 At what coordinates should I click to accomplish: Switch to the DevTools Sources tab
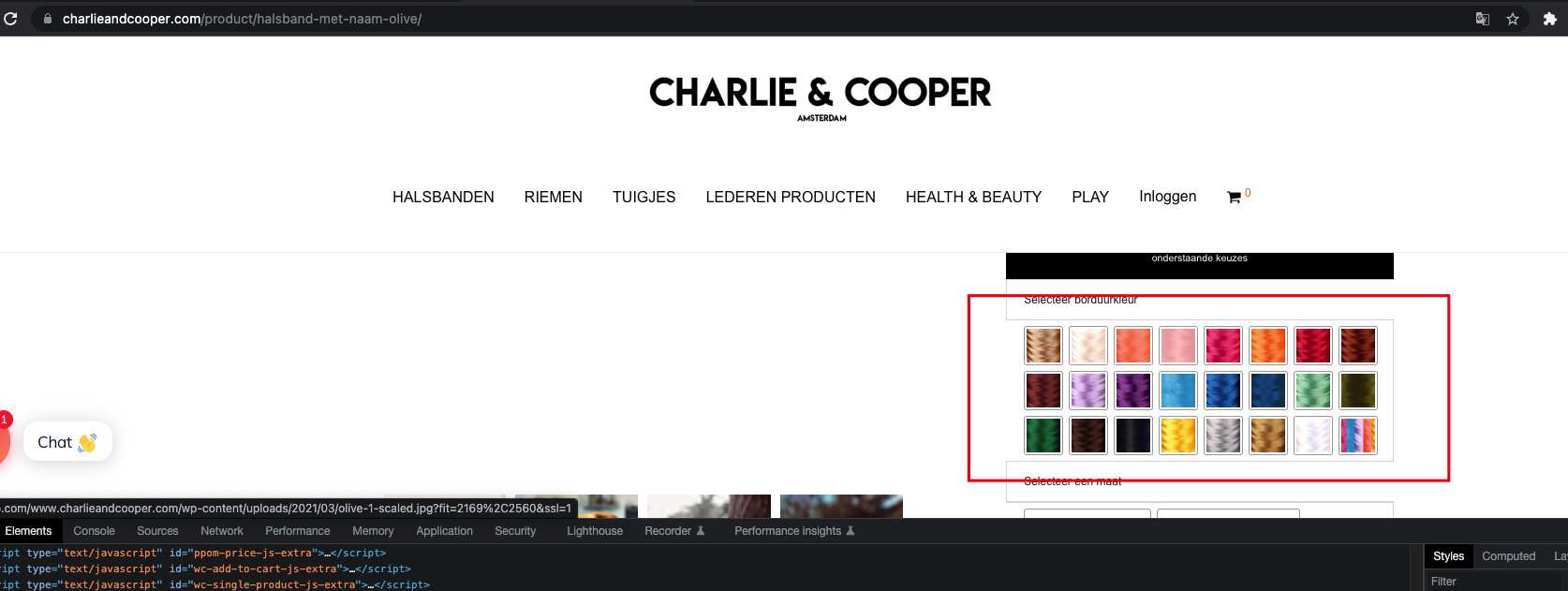[157, 531]
